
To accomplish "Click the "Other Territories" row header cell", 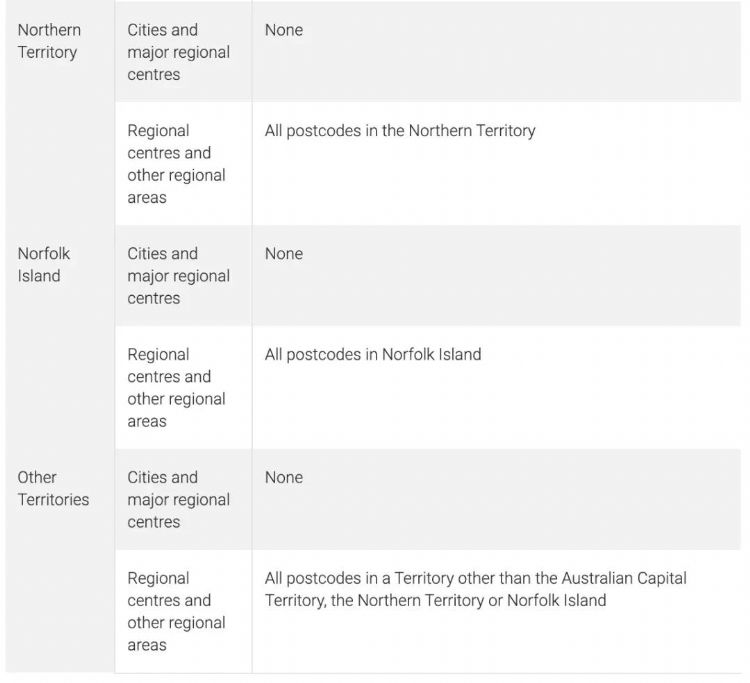I will 53,489.
